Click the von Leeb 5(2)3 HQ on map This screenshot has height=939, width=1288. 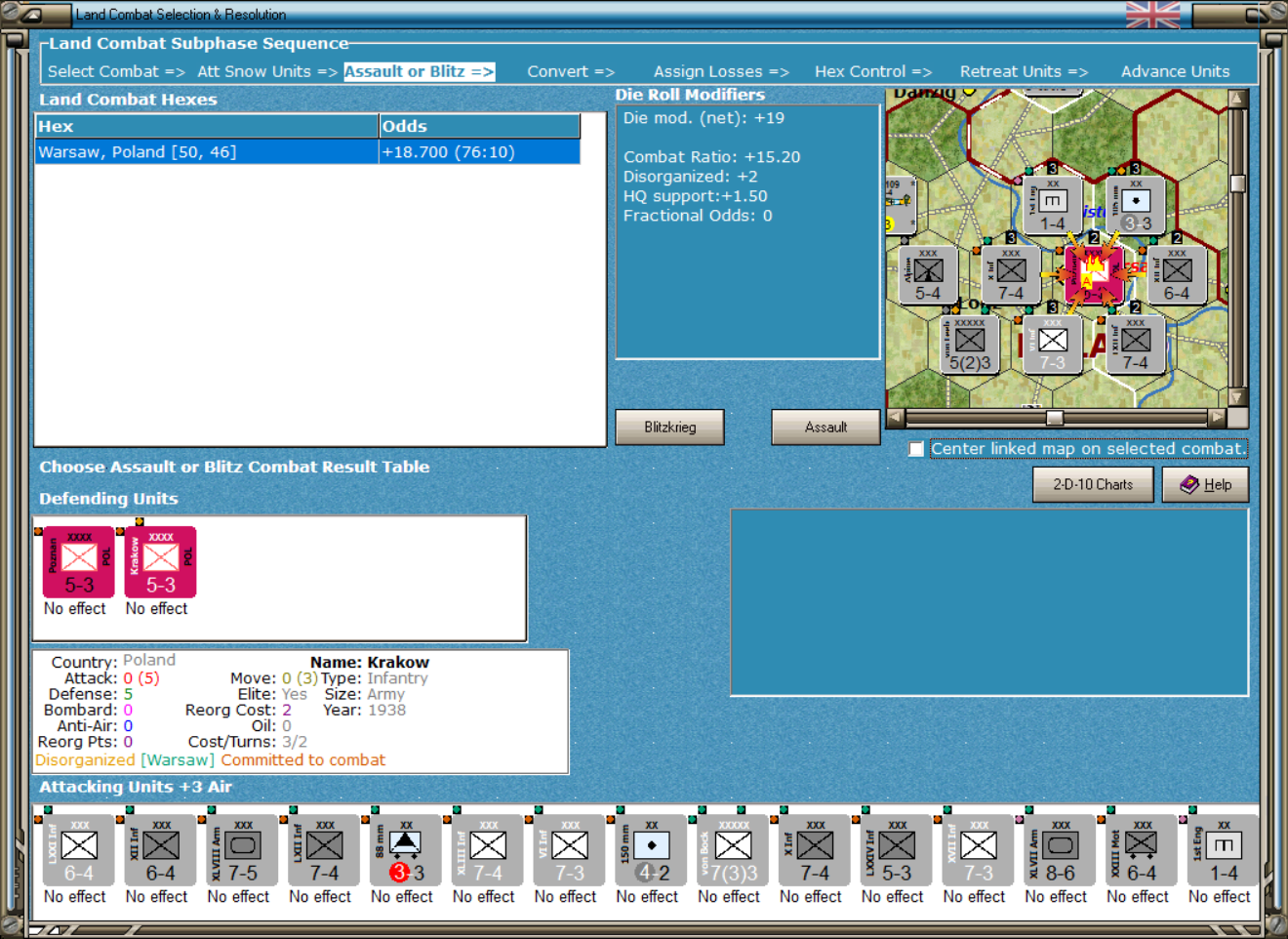(x=969, y=345)
